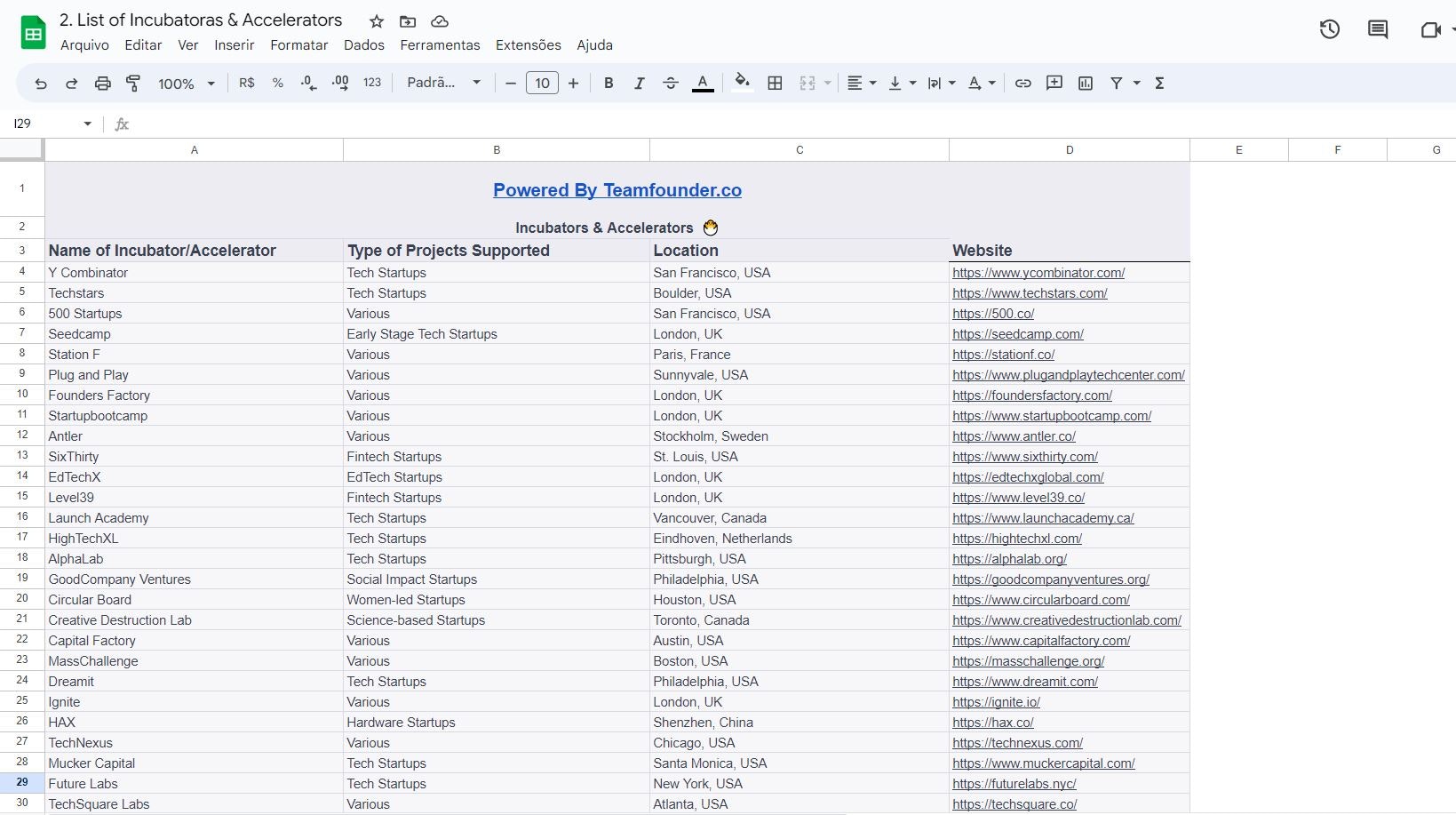Viewport: 1456px width, 815px height.
Task: Open the text color picker
Action: point(703,84)
